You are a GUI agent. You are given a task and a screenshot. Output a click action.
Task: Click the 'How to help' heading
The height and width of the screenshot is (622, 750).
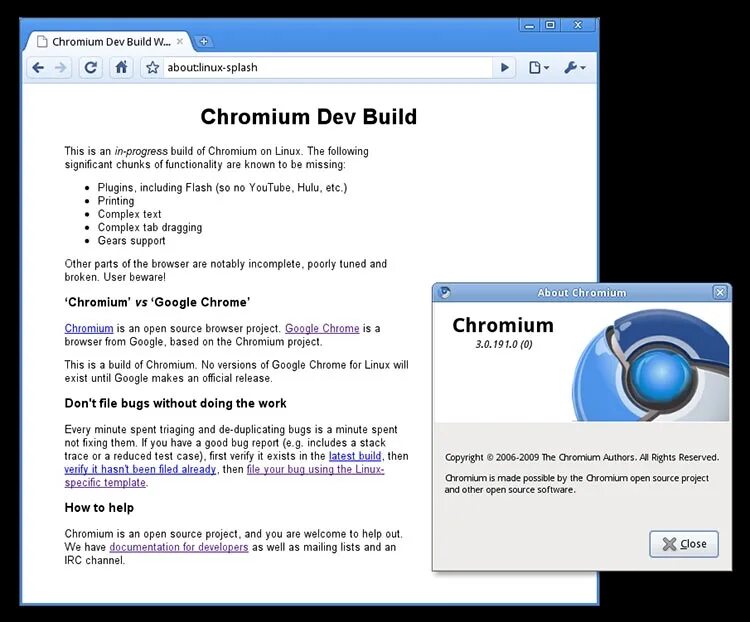pos(99,508)
